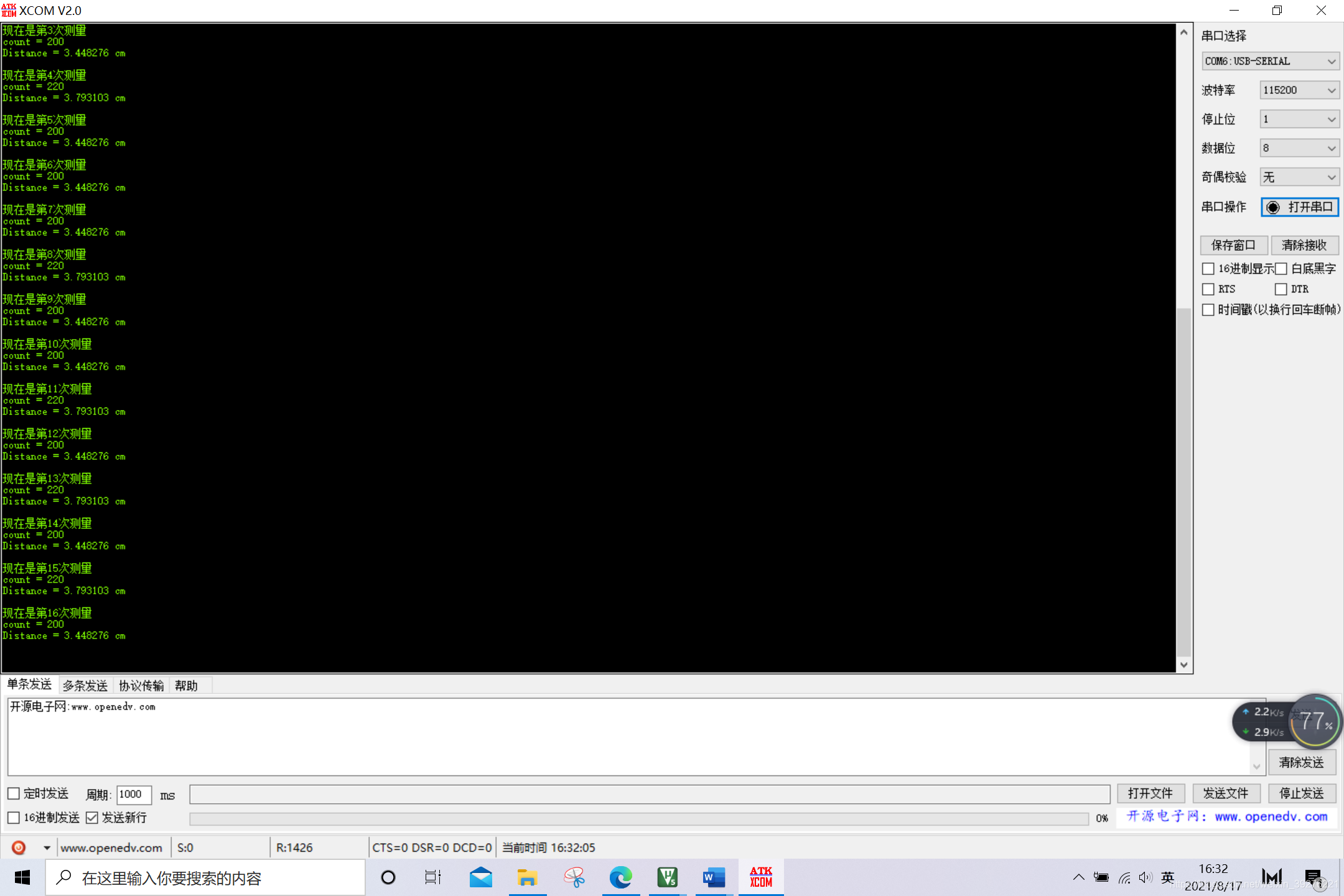Expand the COM6 serial port dropdown
The width and height of the screenshot is (1344, 896).
1270,61
